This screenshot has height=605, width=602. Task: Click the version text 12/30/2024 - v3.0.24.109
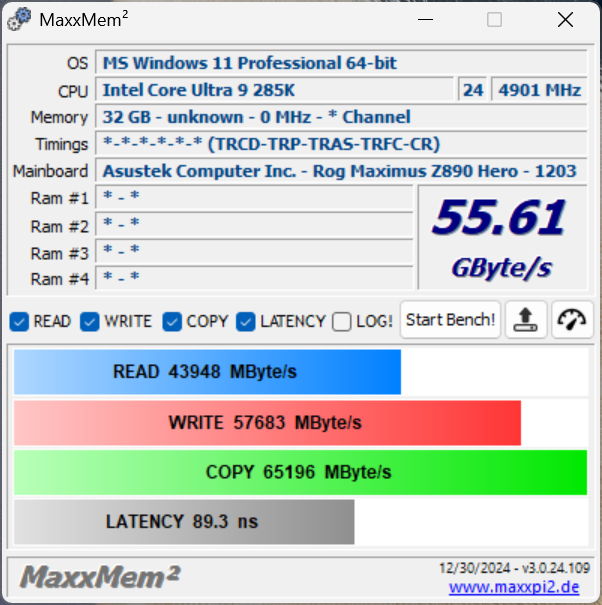[514, 568]
